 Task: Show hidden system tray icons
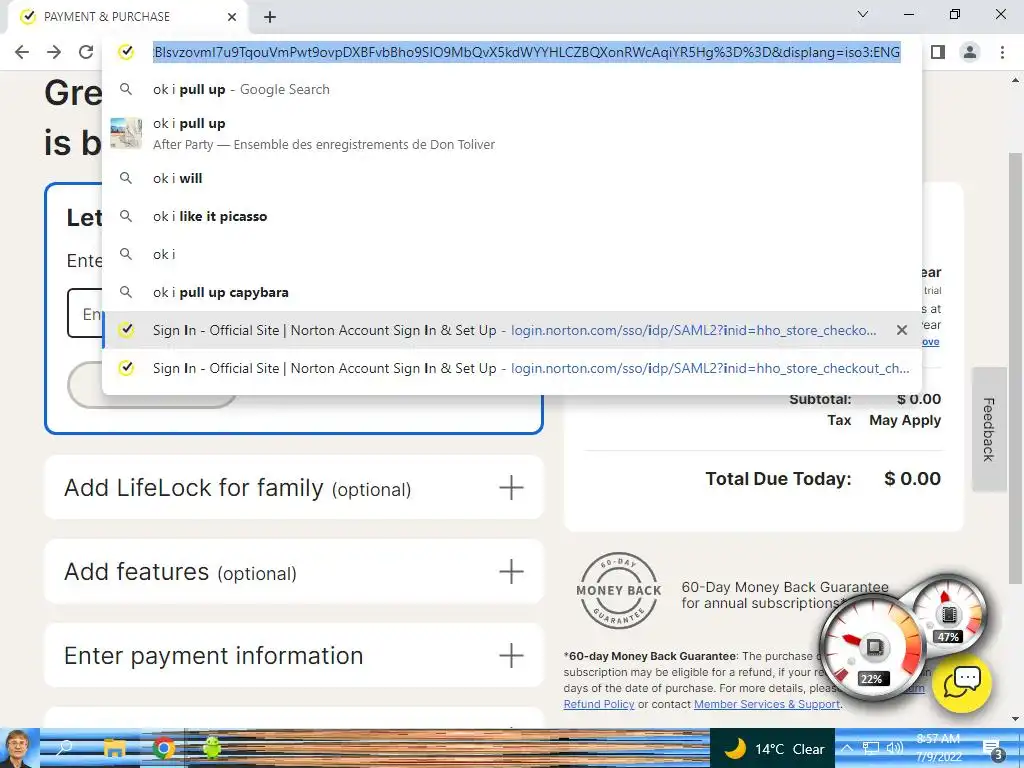click(x=846, y=748)
